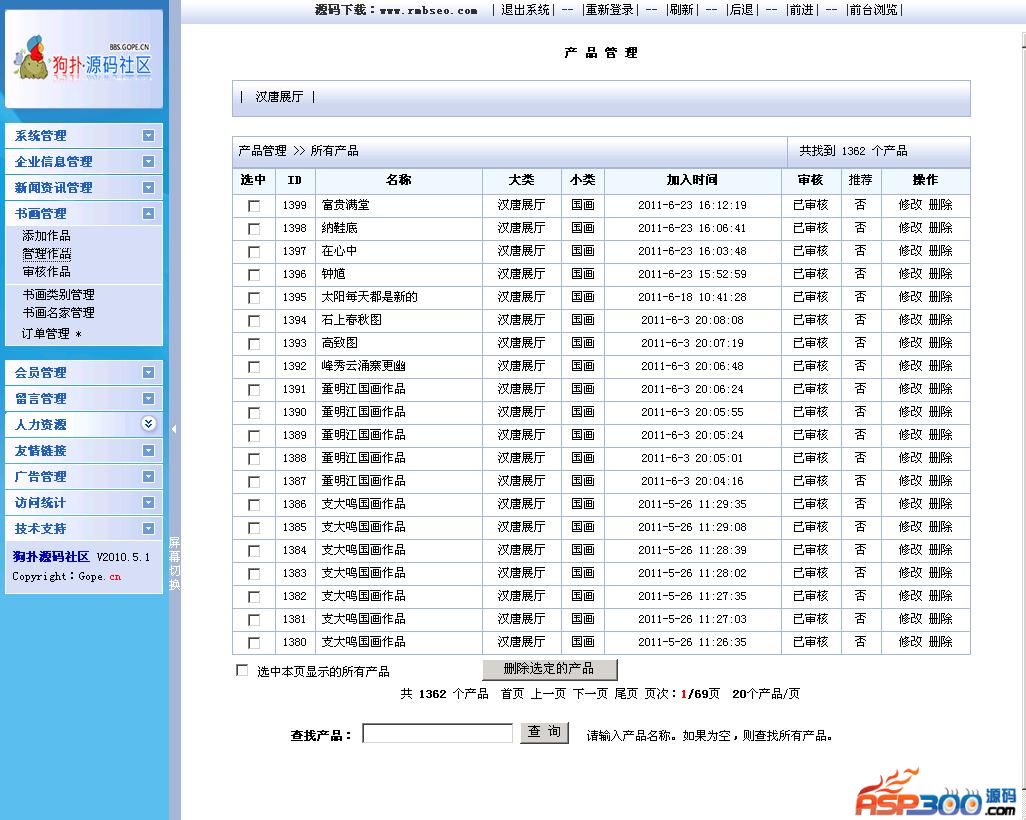Click 删除 for product 1399
This screenshot has height=820, width=1026.
(x=940, y=205)
